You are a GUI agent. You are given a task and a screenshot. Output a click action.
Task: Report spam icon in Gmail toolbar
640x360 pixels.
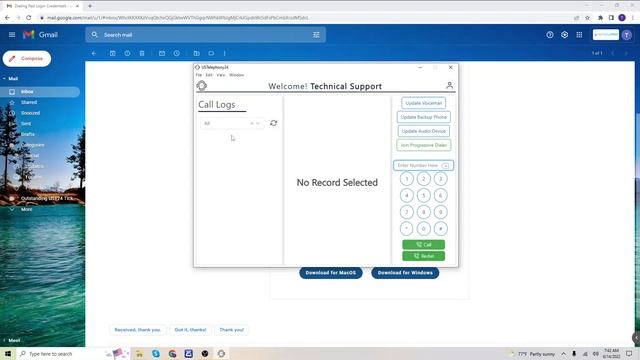tap(127, 53)
